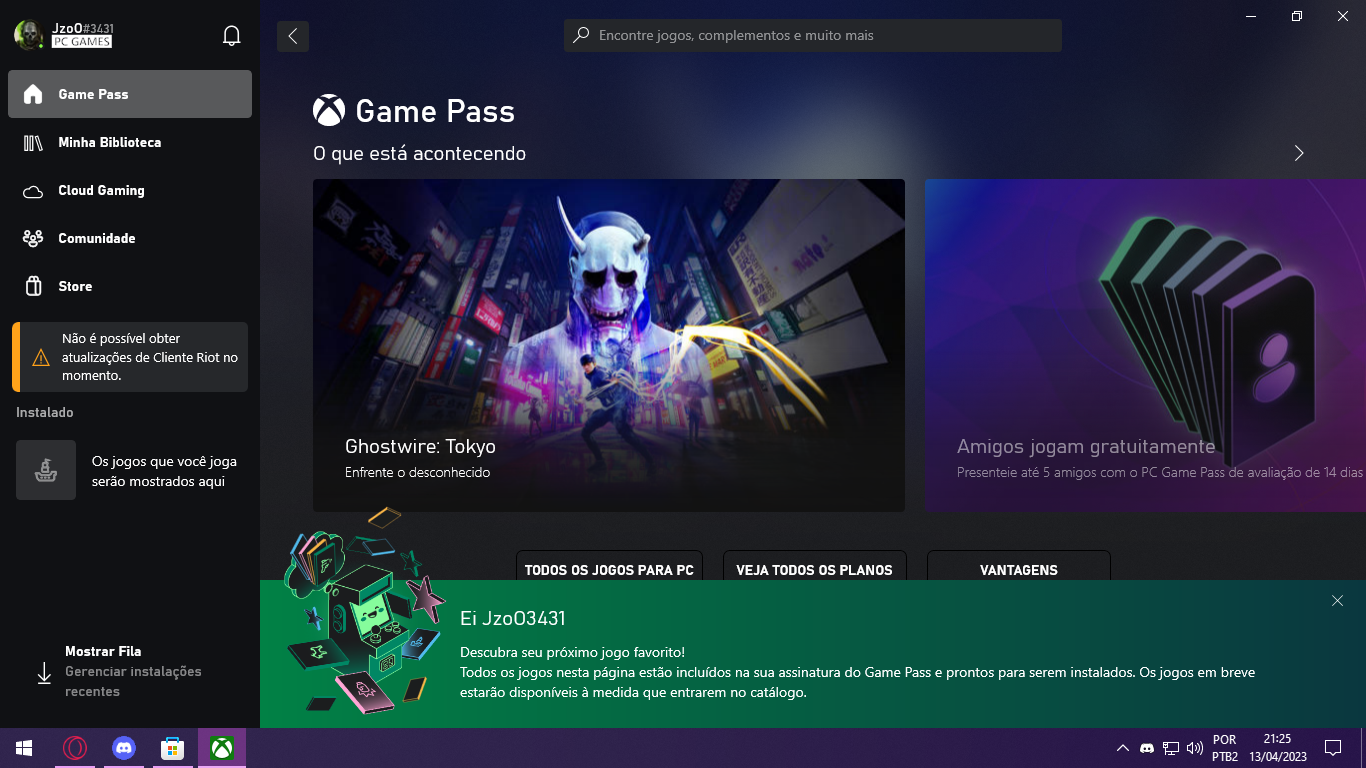This screenshot has height=768, width=1366.
Task: Click the Mostrar Fila download arrow icon
Action: 44,672
